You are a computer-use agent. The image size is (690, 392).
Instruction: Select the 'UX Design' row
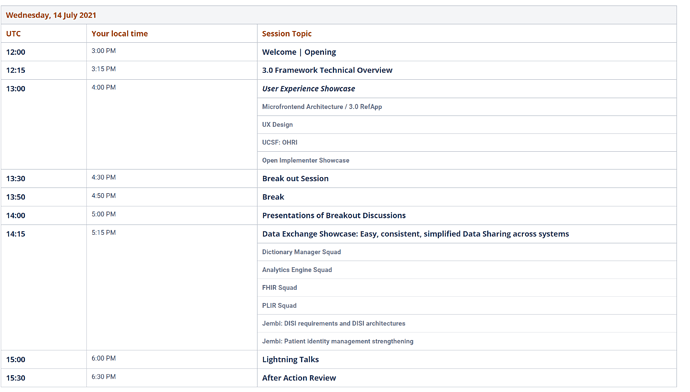tap(467, 125)
